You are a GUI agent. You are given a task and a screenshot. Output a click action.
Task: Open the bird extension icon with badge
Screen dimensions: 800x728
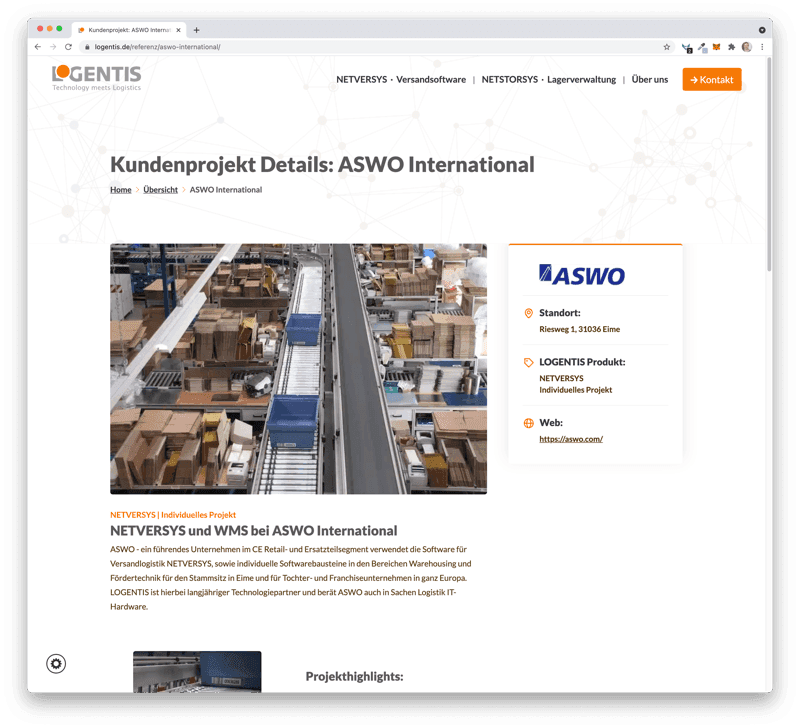687,47
